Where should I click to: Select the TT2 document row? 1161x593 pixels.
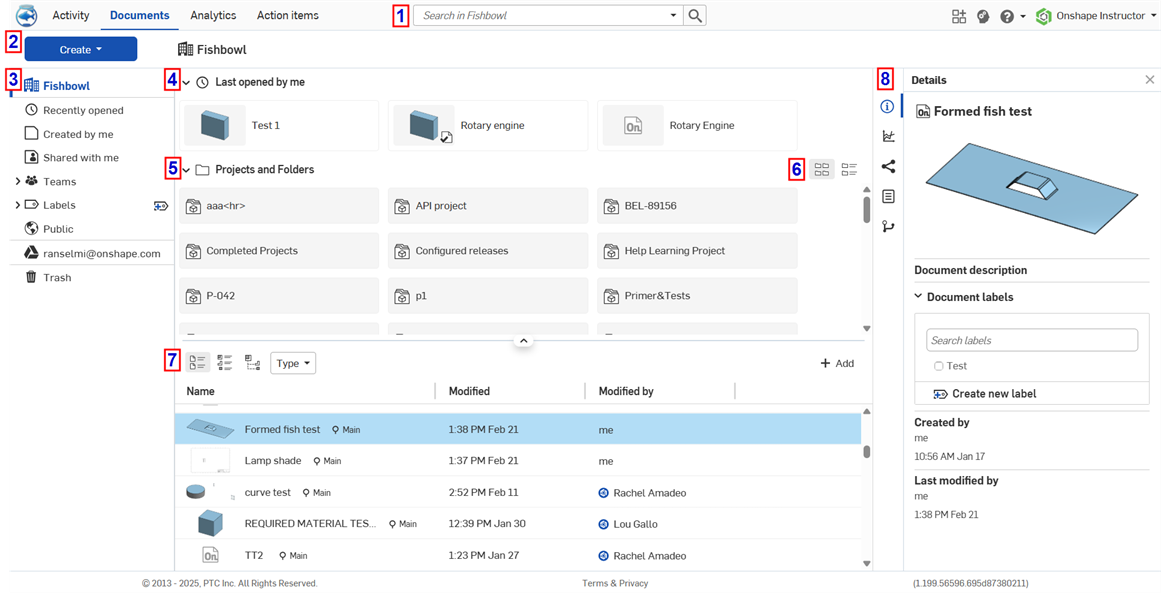pos(518,555)
